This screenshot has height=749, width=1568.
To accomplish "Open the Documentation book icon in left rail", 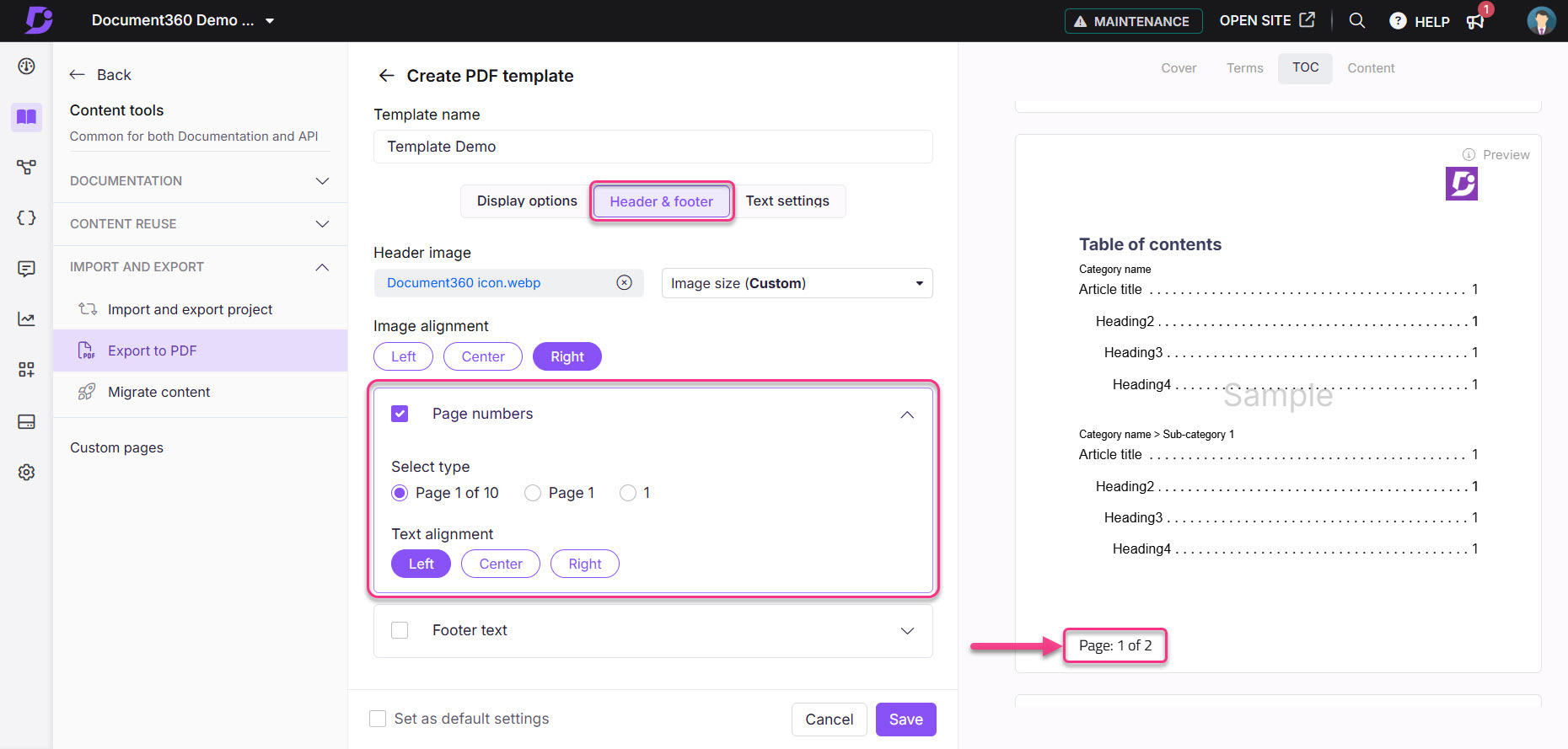I will click(26, 116).
